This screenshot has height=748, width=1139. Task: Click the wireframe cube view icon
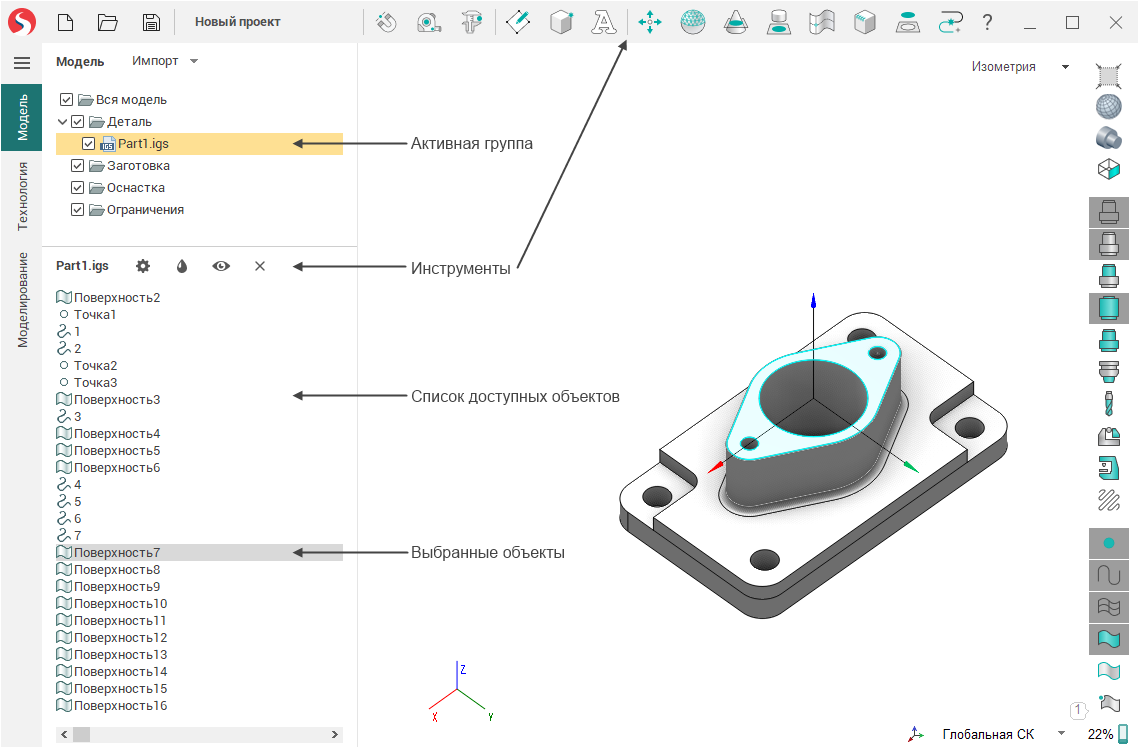pyautogui.click(x=1108, y=169)
